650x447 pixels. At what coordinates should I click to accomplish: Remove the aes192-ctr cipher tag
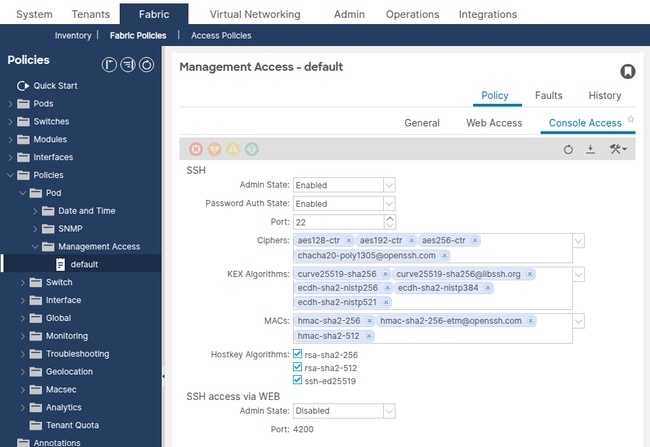point(411,241)
